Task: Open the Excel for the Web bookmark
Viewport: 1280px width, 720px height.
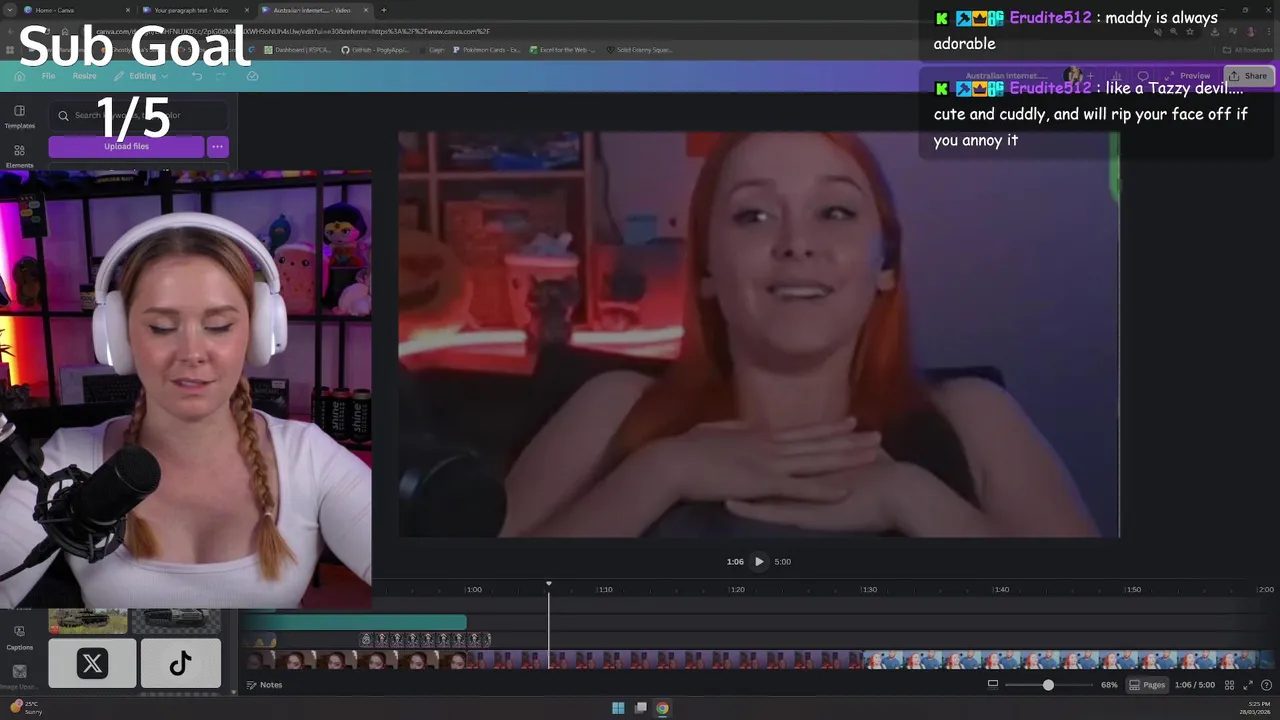Action: click(x=562, y=50)
